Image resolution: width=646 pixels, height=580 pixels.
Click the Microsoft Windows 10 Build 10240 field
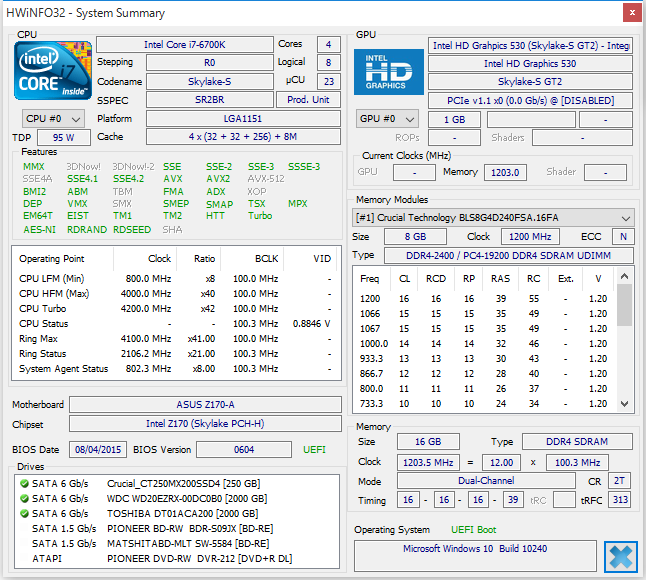coord(475,556)
